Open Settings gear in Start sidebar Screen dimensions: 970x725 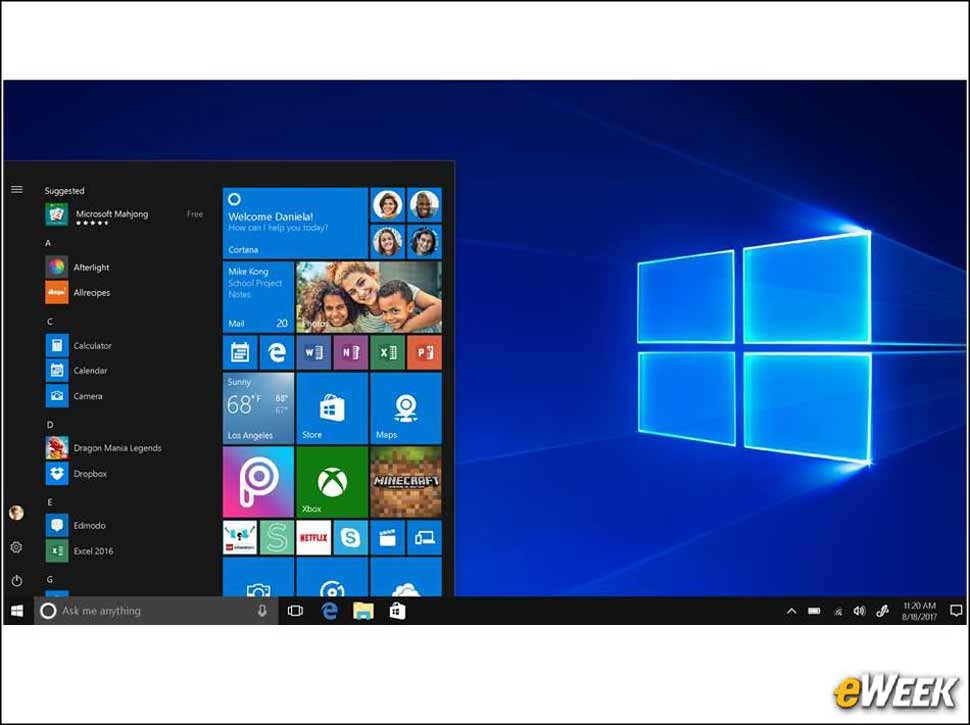17,547
